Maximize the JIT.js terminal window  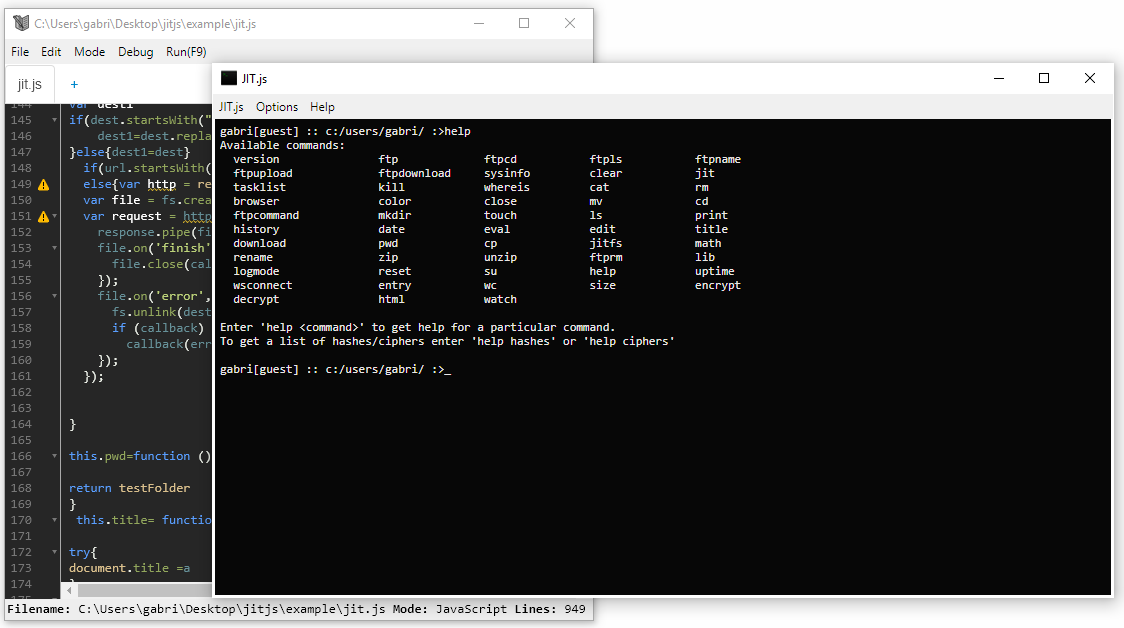[1044, 78]
